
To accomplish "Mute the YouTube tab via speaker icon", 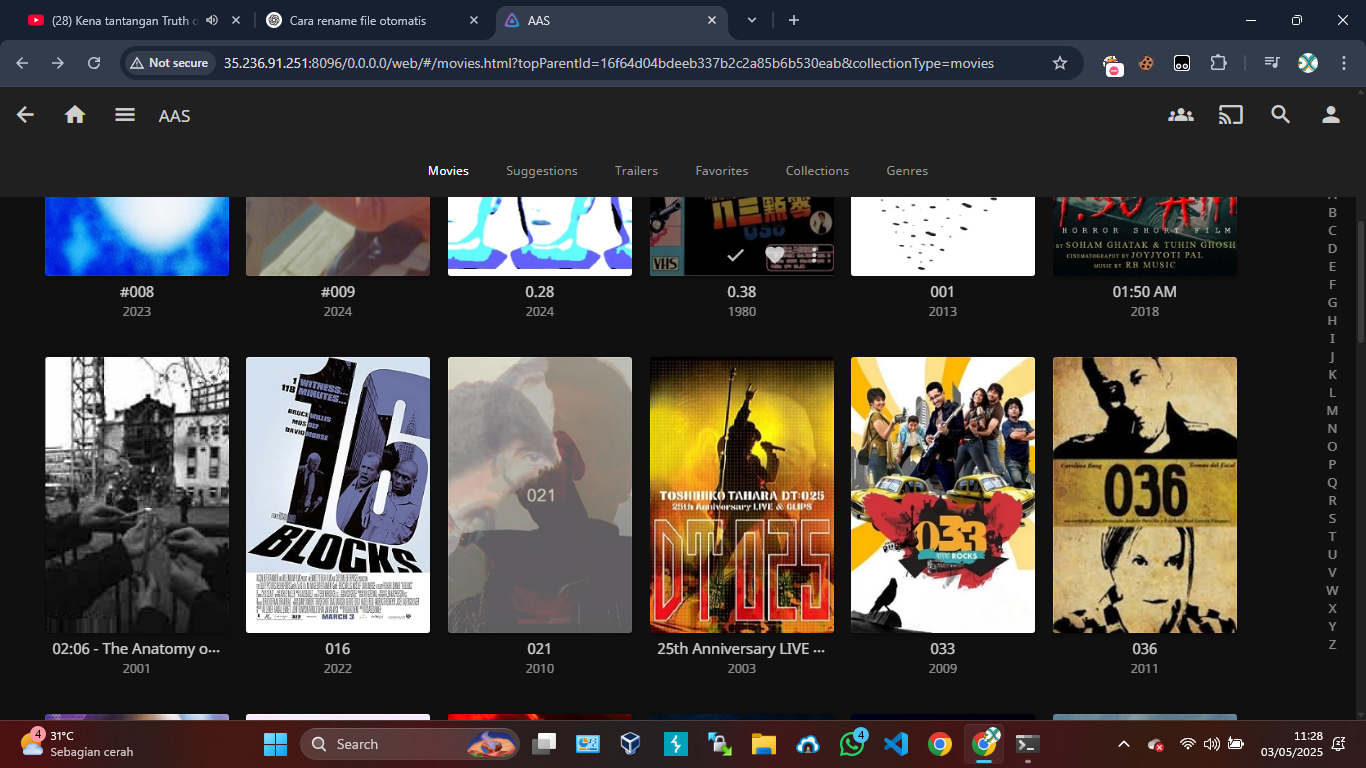I will [212, 20].
